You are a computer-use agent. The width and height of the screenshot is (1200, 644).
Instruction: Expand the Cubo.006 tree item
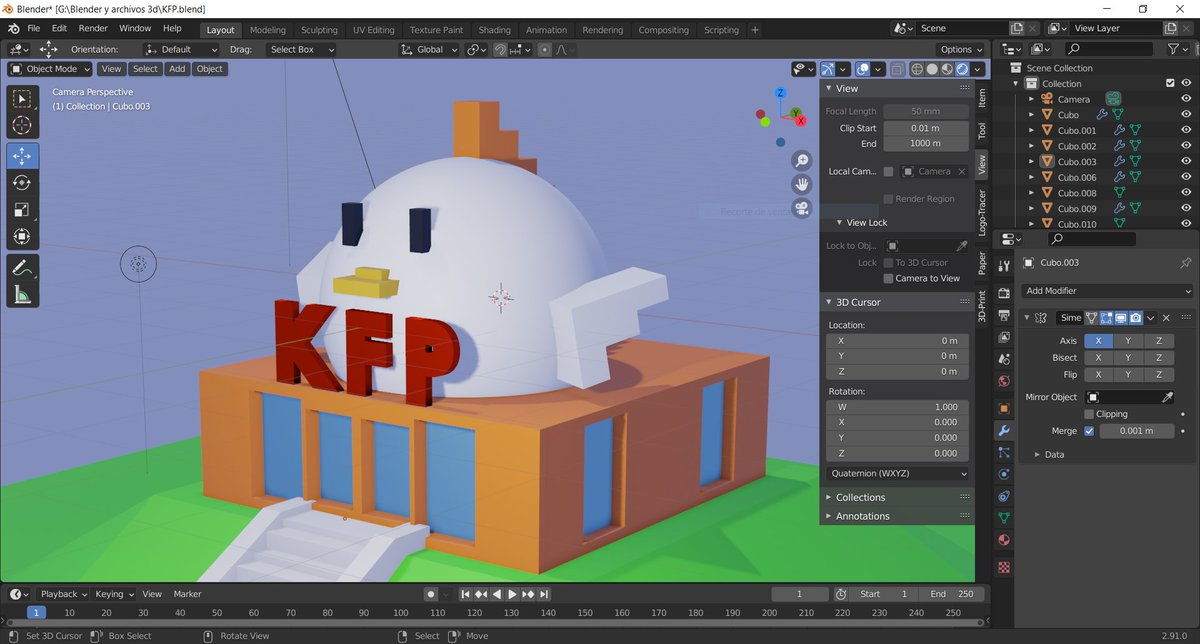1031,177
